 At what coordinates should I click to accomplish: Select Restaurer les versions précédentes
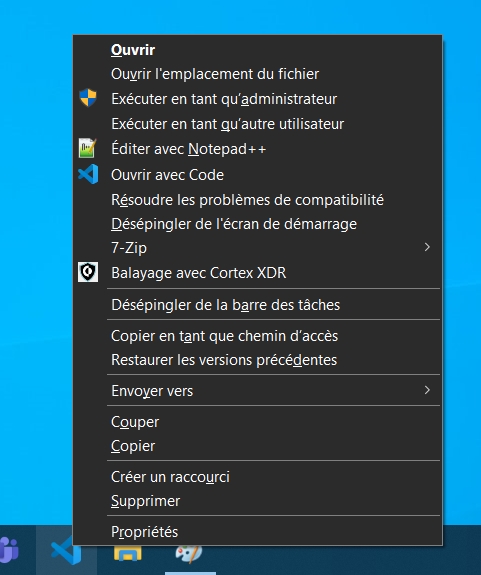(258, 360)
